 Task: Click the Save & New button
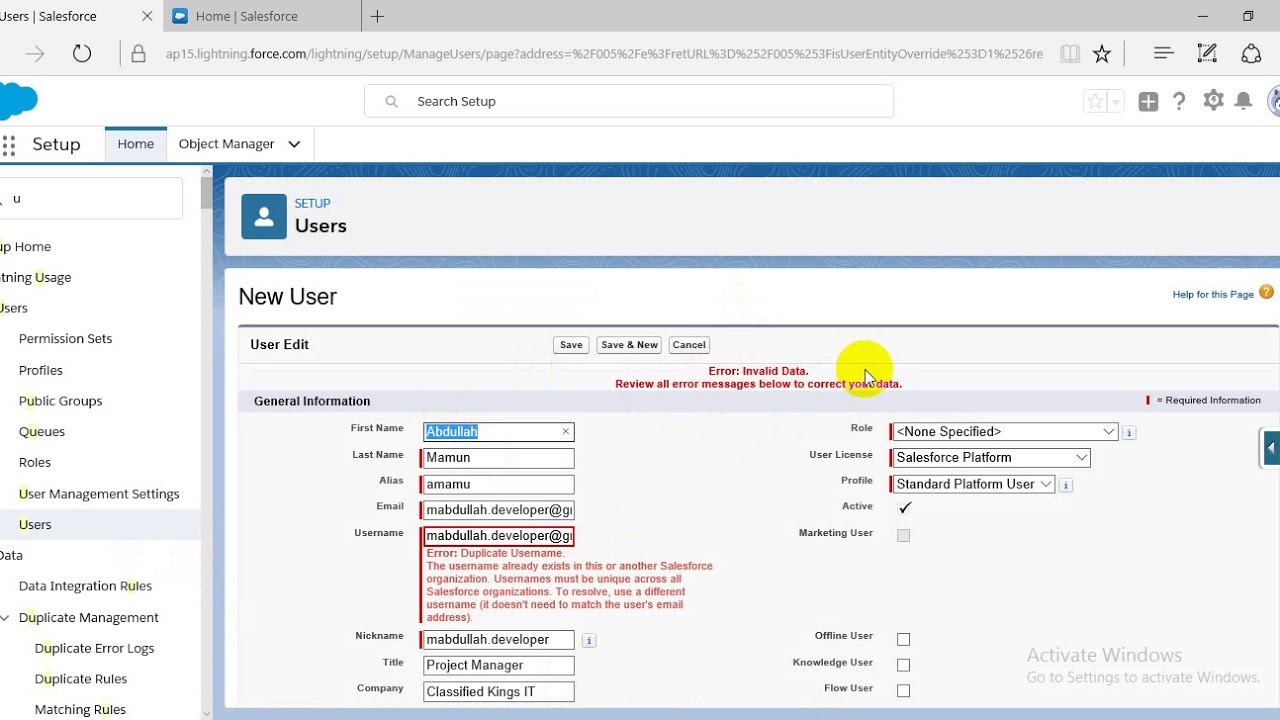pos(630,345)
